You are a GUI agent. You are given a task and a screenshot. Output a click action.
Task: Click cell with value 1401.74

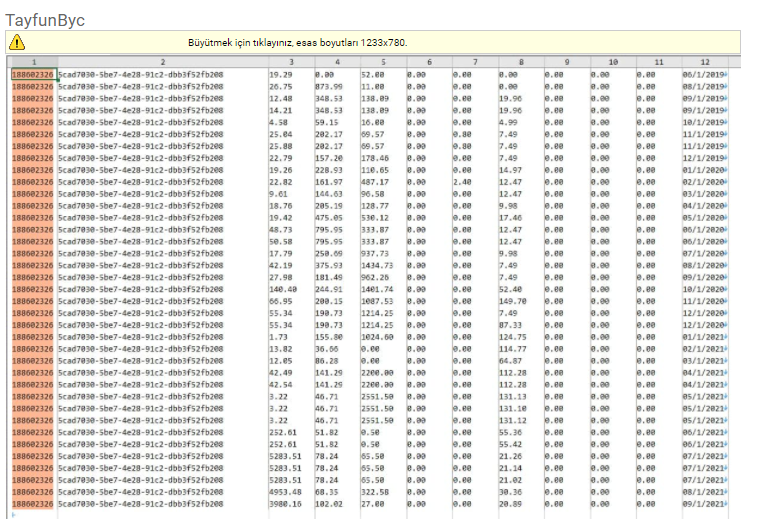point(377,289)
